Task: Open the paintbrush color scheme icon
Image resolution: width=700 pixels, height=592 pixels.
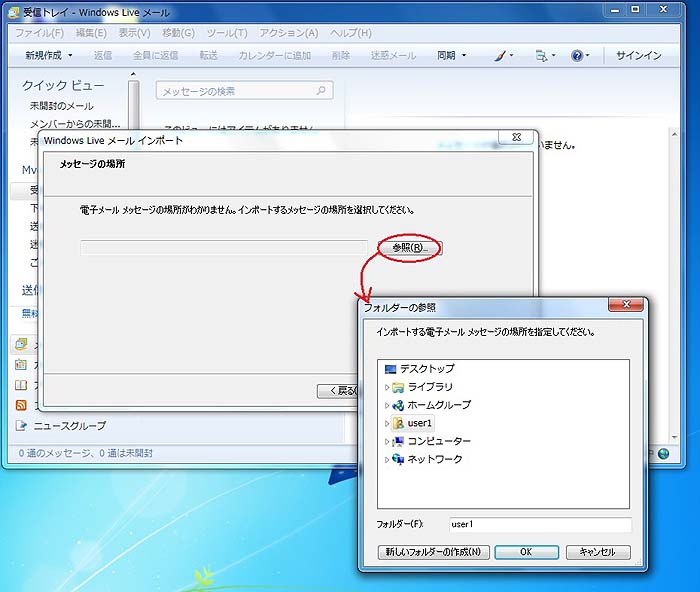Action: 502,56
